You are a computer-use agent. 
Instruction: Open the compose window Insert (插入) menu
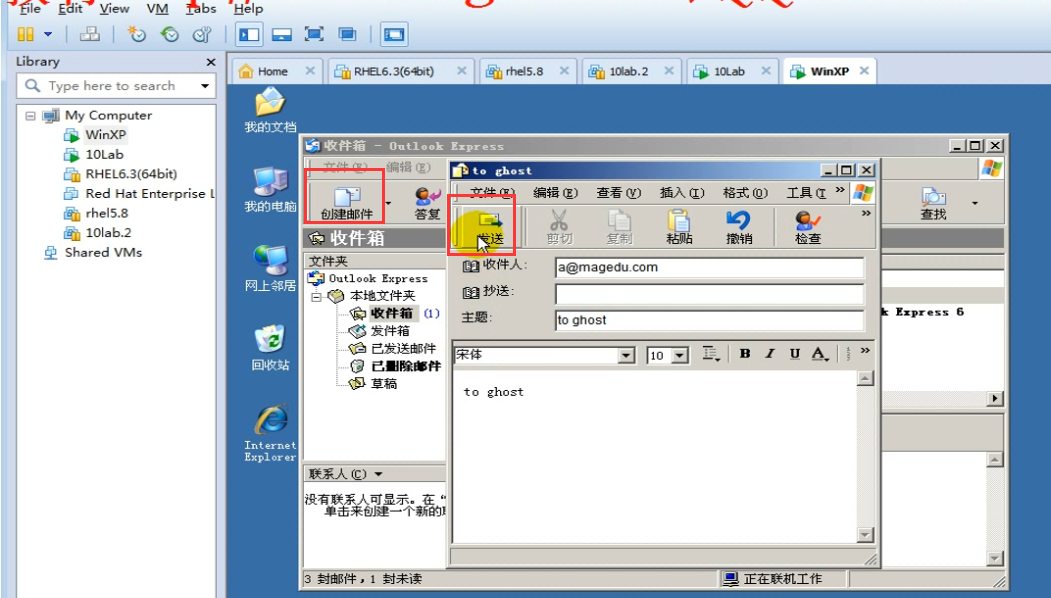click(x=682, y=193)
